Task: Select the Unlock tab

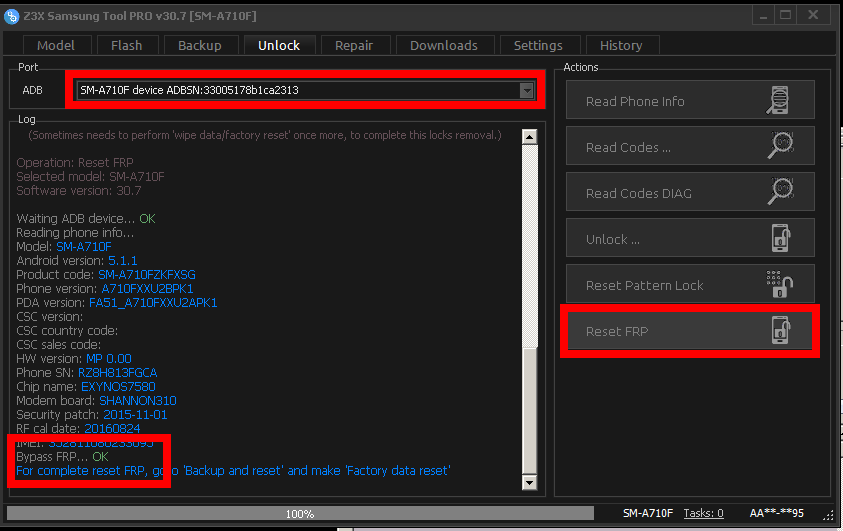Action: coord(279,46)
